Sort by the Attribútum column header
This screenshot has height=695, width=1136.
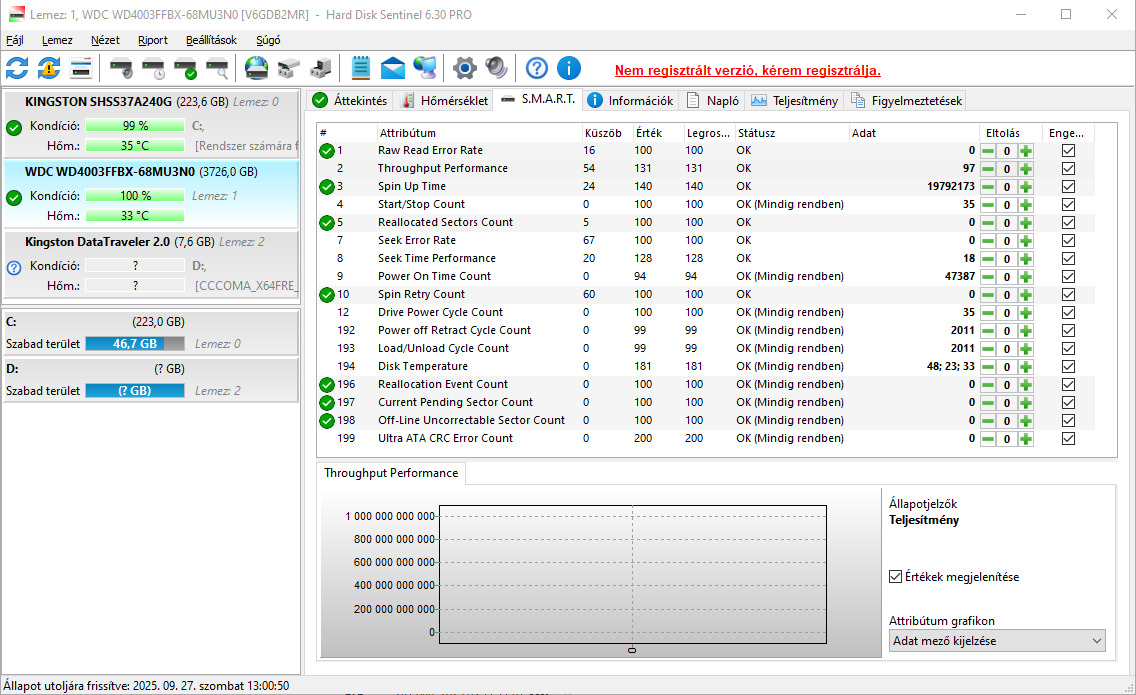pos(479,133)
